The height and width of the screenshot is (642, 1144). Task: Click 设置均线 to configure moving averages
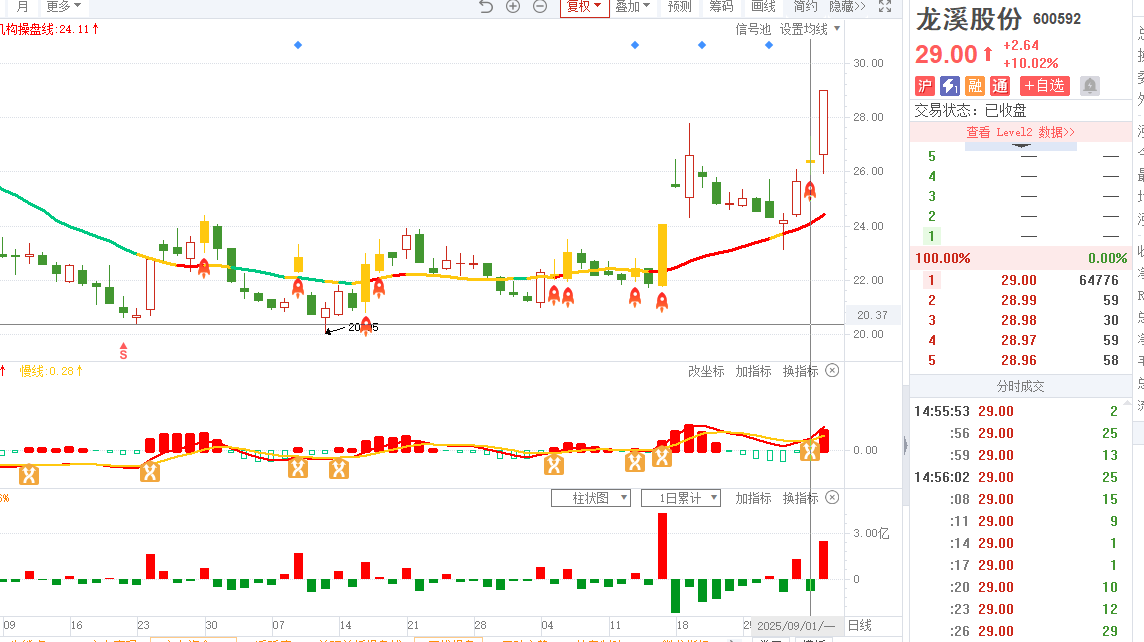(804, 30)
